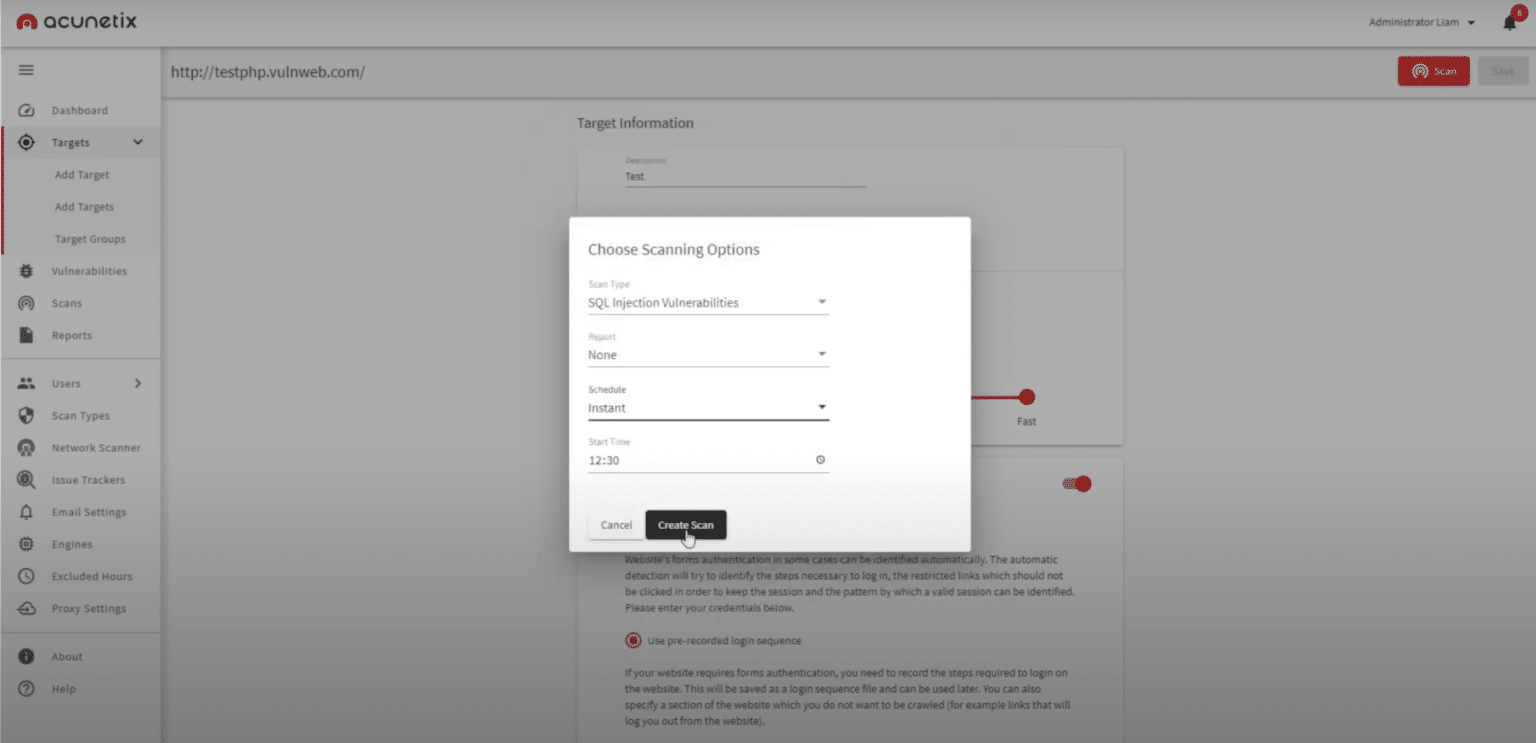Open the Email Settings page
Image resolution: width=1536 pixels, height=743 pixels.
[89, 511]
